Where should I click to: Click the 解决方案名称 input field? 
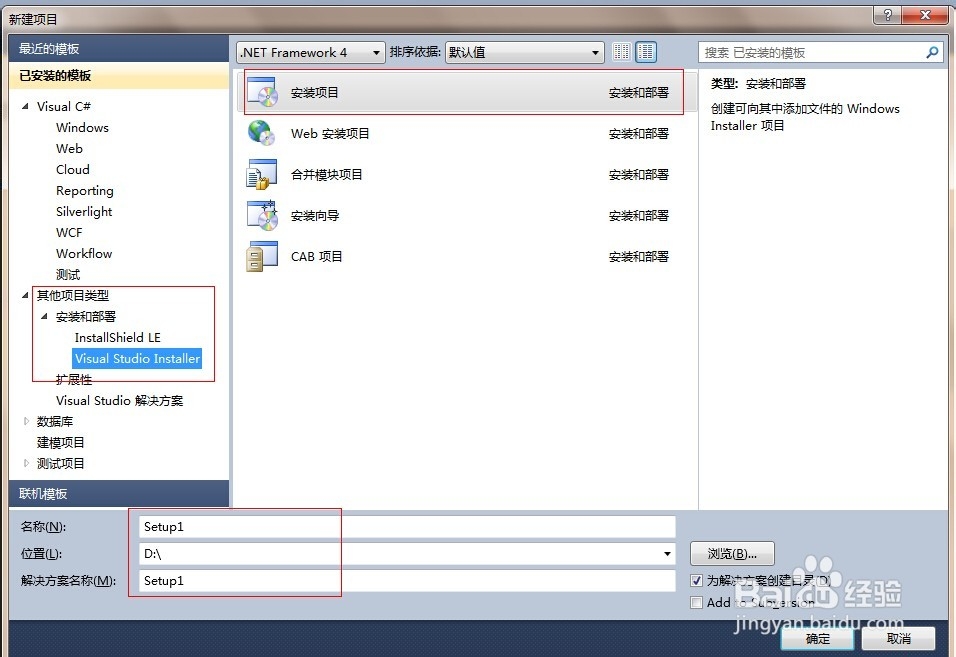click(x=407, y=580)
